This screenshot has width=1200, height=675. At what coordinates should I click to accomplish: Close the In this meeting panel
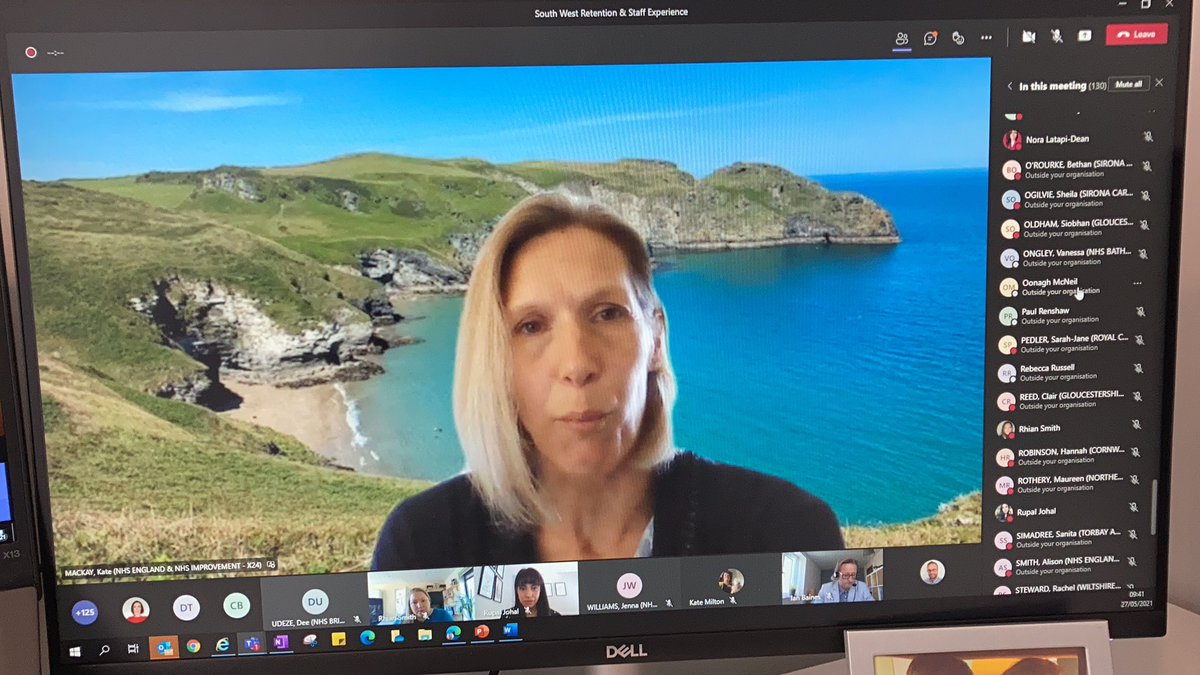pyautogui.click(x=1159, y=83)
